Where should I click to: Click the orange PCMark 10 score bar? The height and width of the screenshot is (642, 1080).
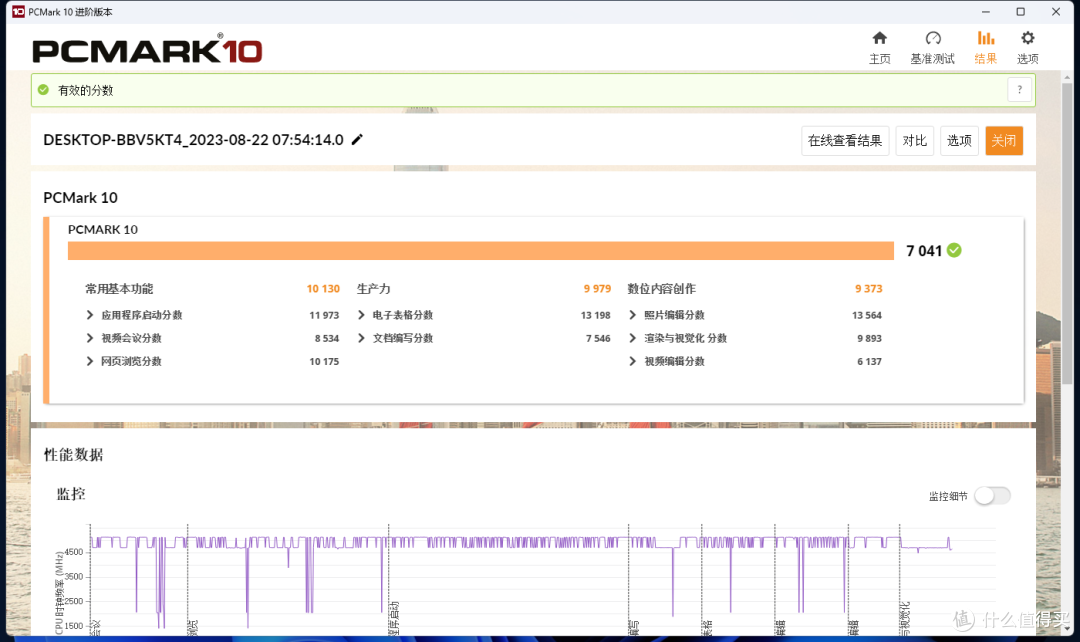pos(481,251)
